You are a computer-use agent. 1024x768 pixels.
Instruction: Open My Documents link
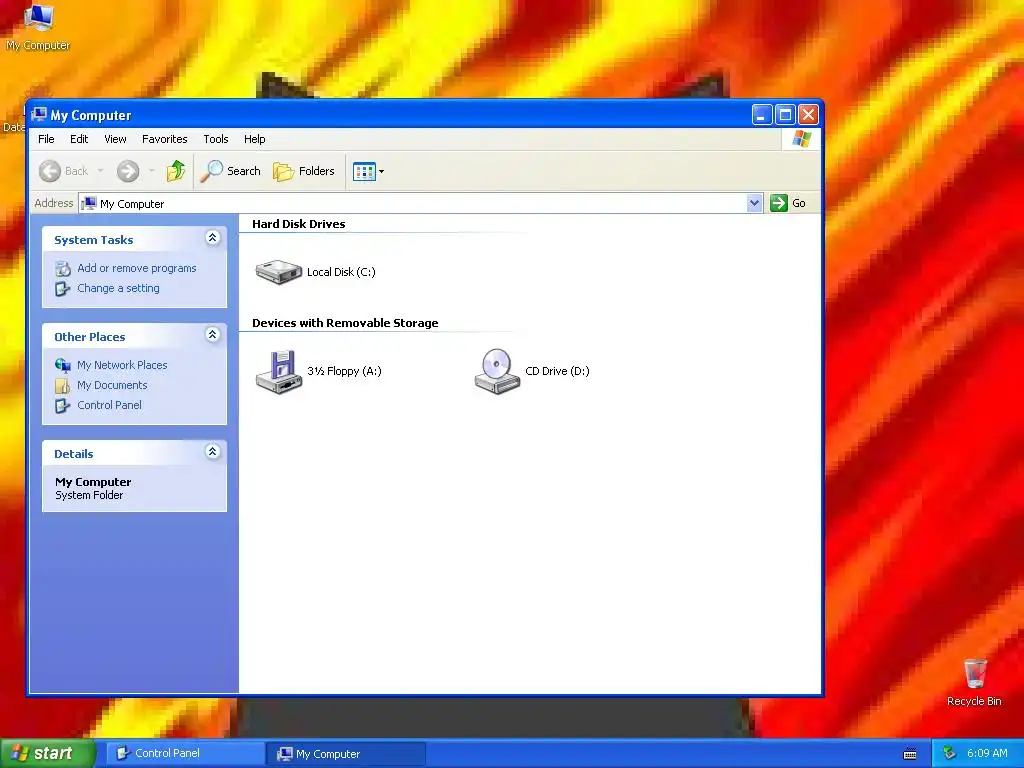pos(112,385)
